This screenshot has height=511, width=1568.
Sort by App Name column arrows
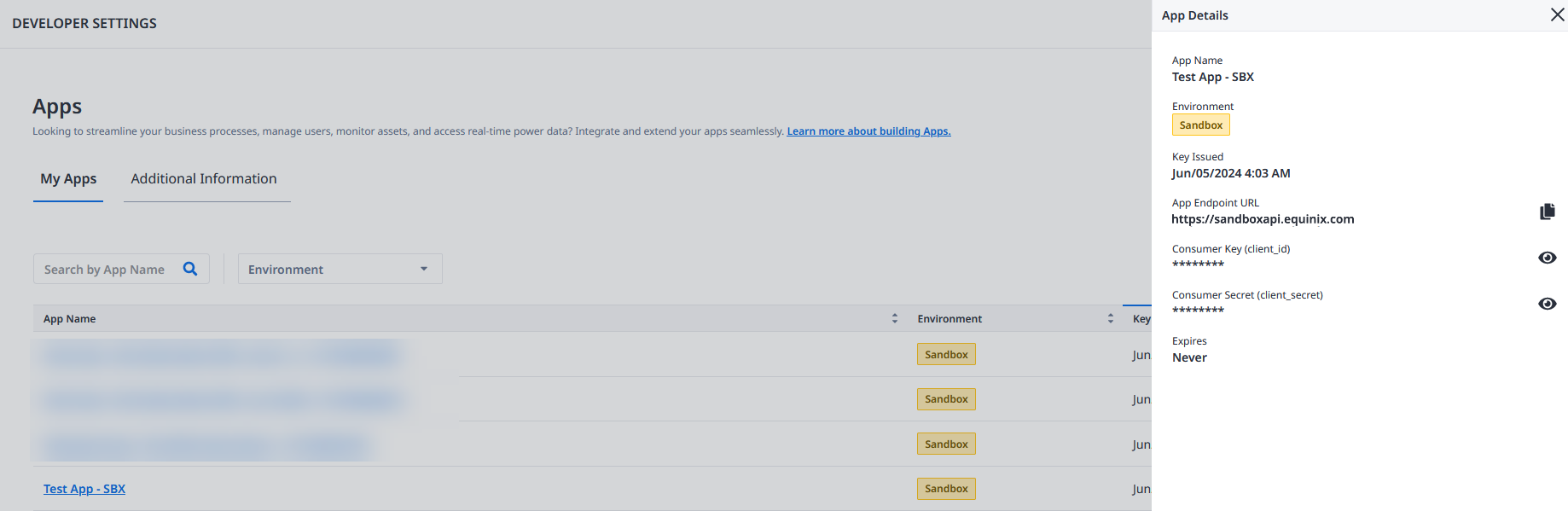point(894,318)
